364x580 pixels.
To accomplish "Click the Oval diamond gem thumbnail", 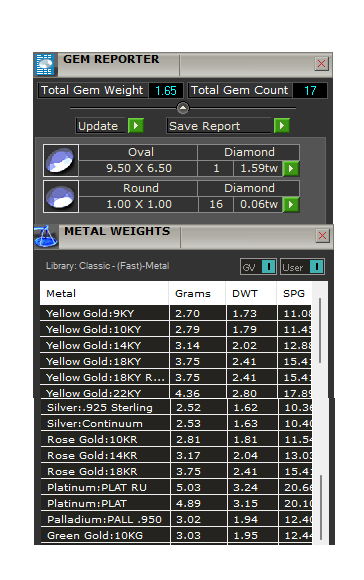I will [x=61, y=160].
